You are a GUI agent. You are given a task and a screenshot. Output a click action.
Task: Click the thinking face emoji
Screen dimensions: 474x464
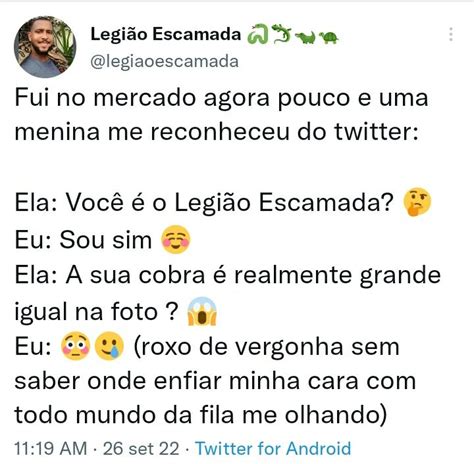pyautogui.click(x=417, y=202)
